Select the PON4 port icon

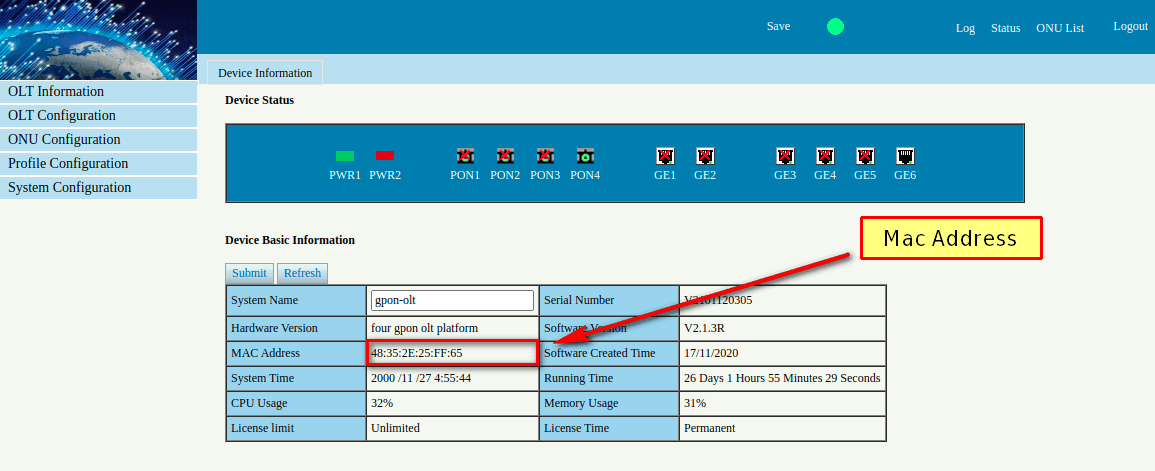tap(585, 156)
